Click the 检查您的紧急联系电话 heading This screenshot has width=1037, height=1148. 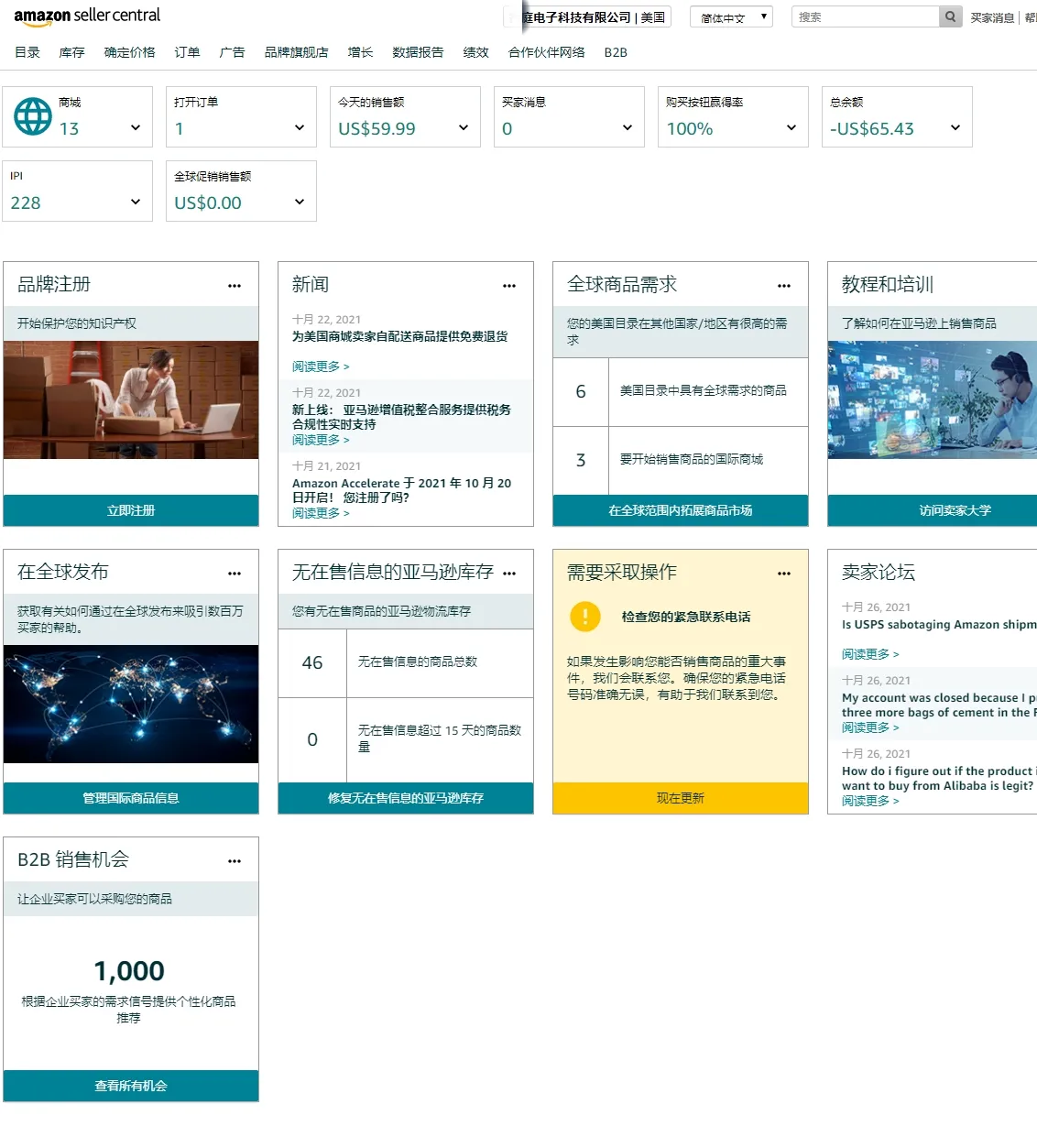click(686, 617)
